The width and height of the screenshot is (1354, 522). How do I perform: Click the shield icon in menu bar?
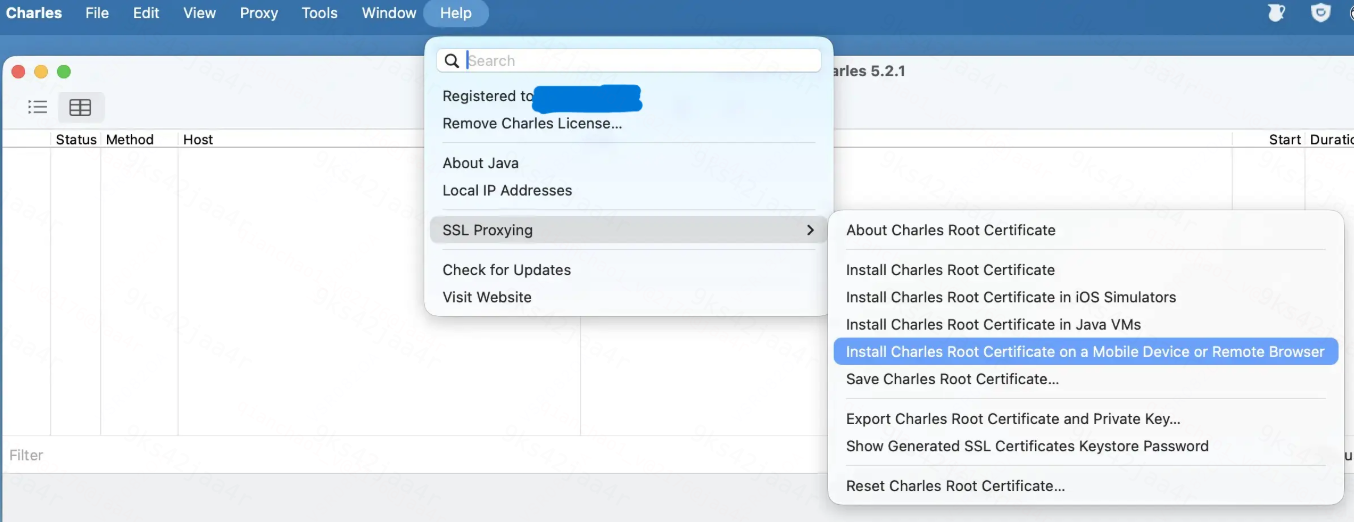[1321, 13]
